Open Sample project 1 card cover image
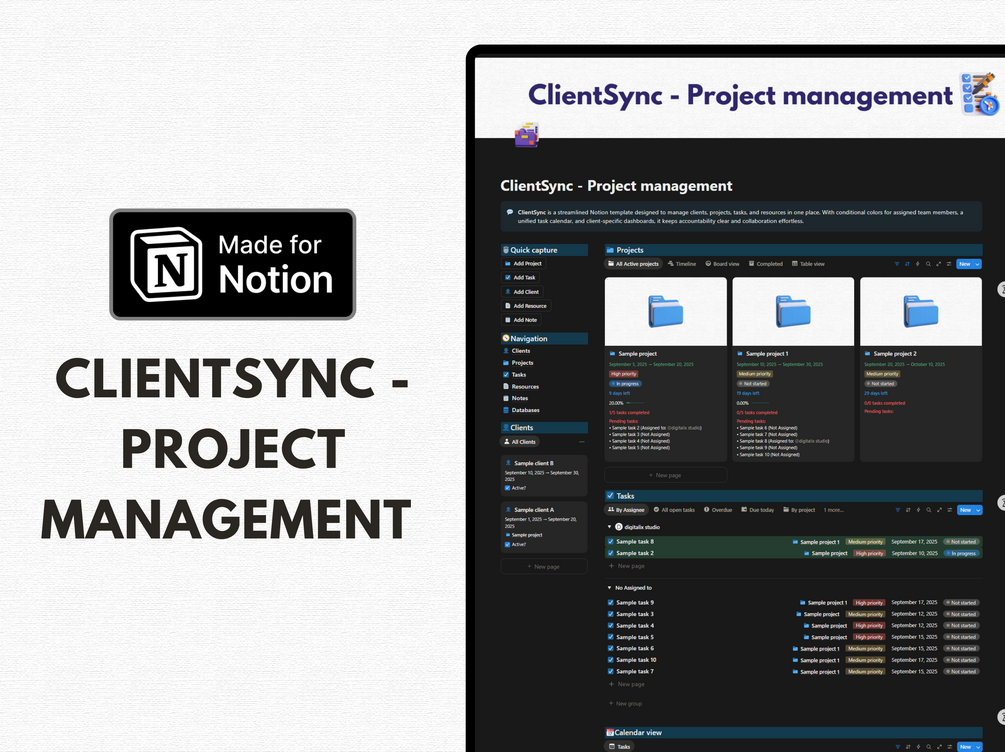 pos(793,312)
